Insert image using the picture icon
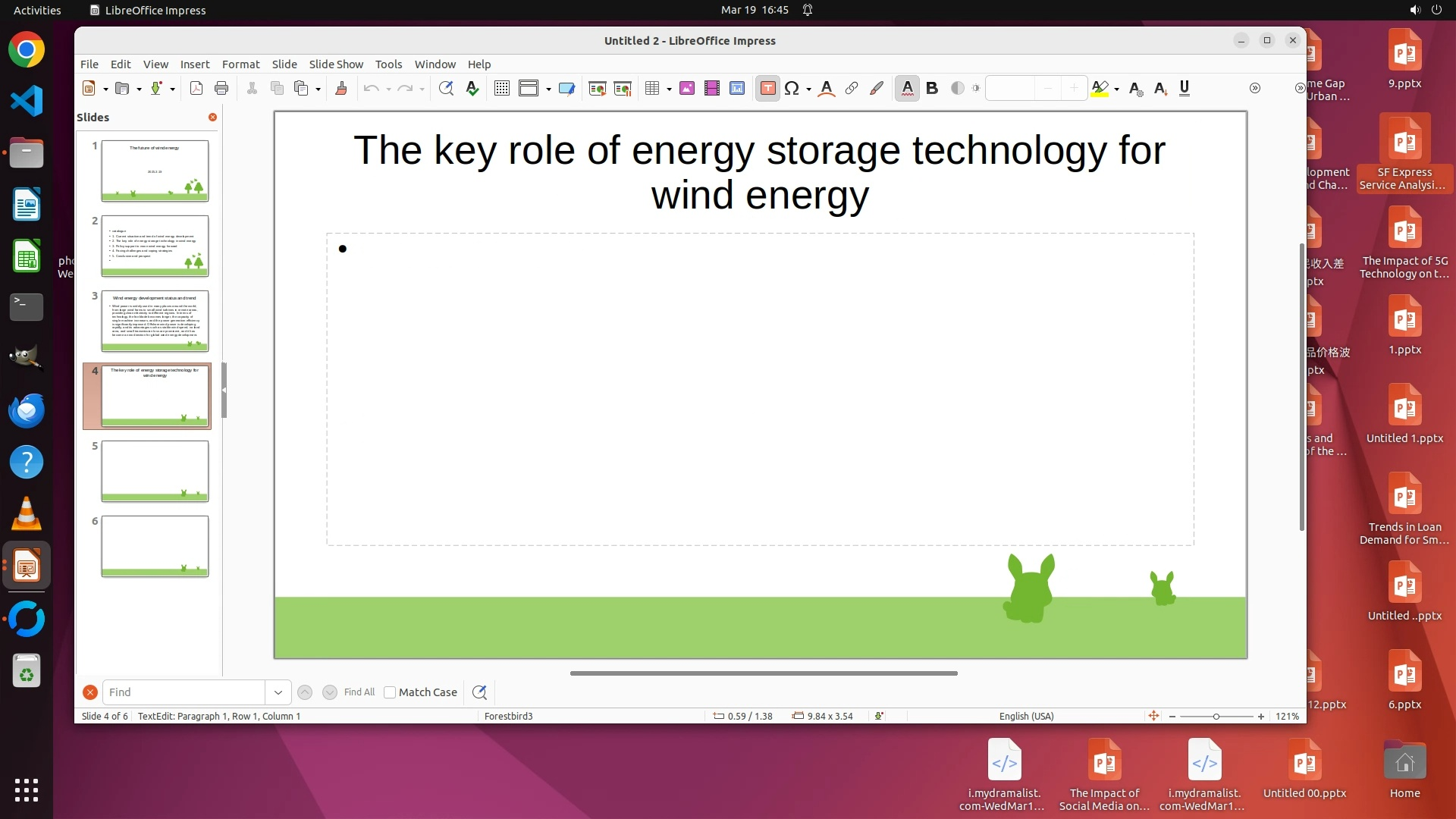Screen dimensions: 1456x819 click(x=687, y=89)
